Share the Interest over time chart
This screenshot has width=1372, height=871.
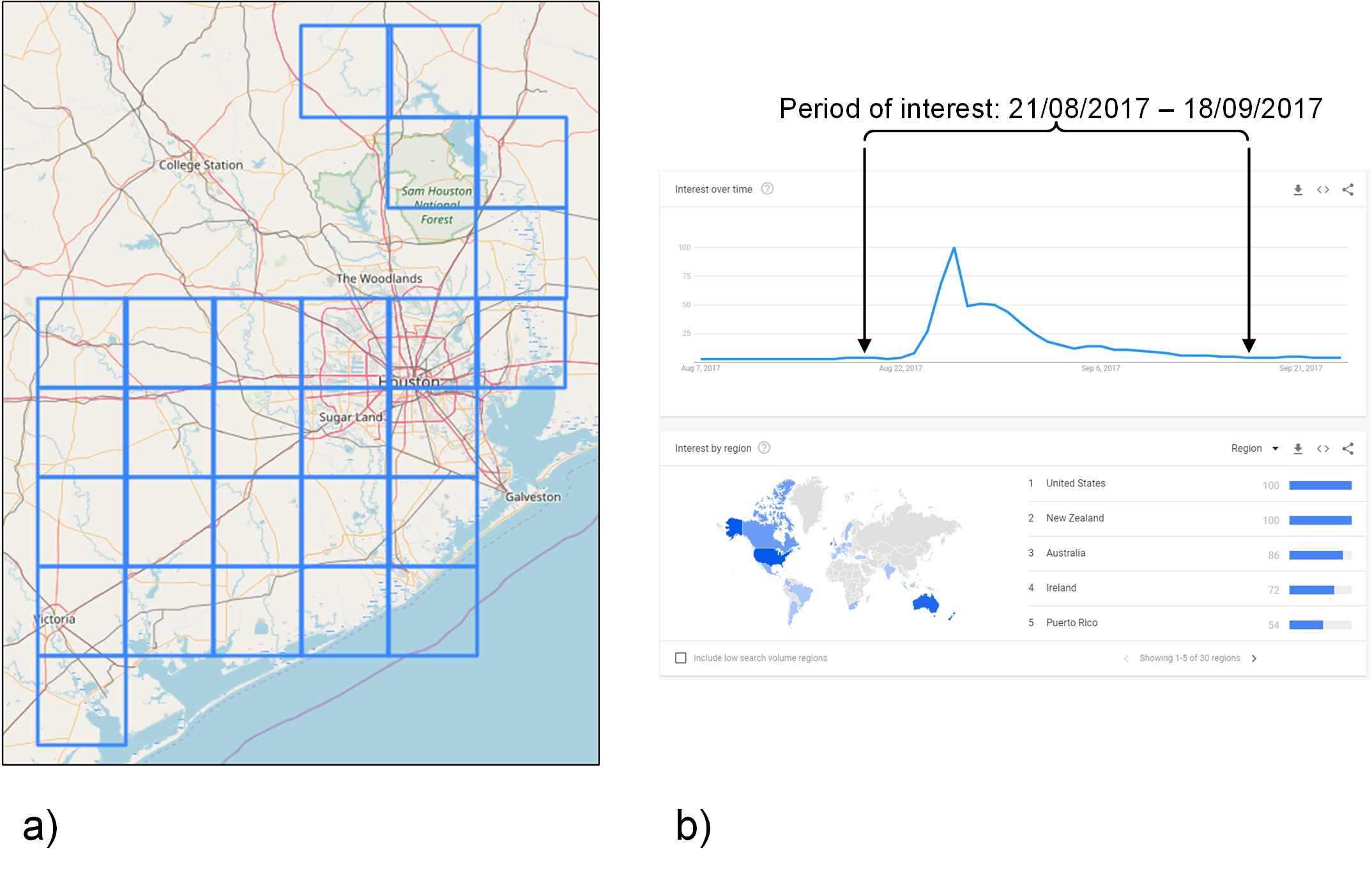click(x=1348, y=190)
